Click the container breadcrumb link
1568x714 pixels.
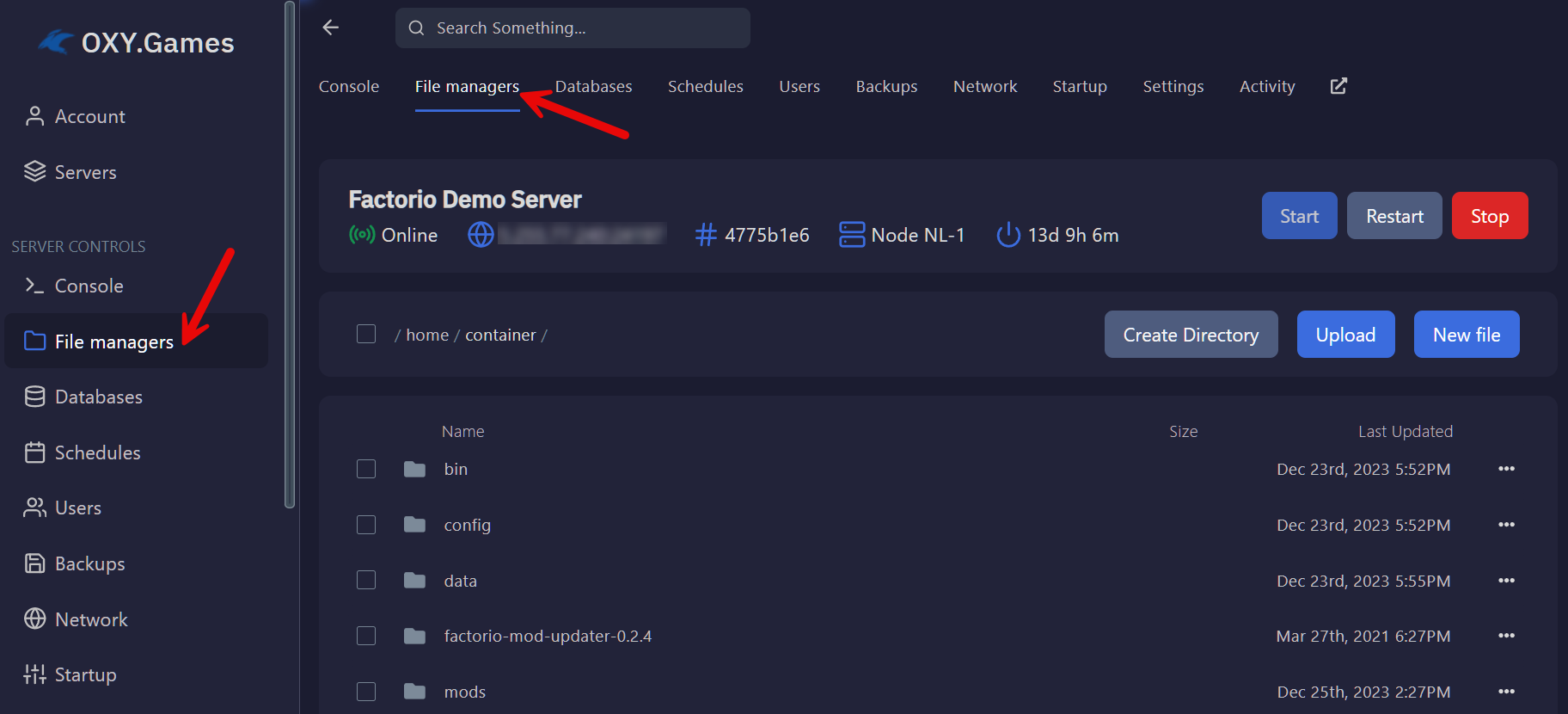[500, 335]
